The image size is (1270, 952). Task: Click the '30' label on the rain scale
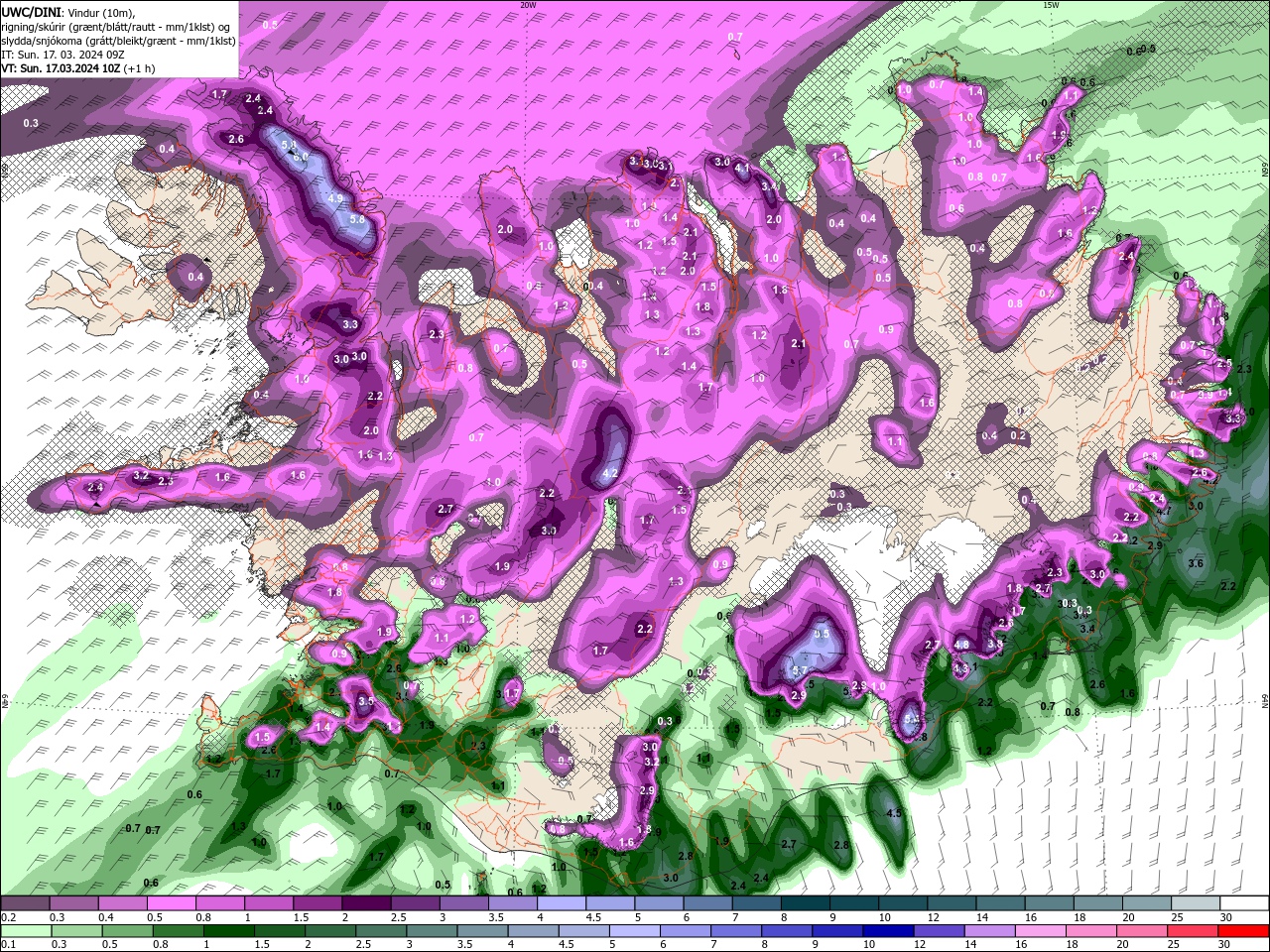click(1226, 945)
